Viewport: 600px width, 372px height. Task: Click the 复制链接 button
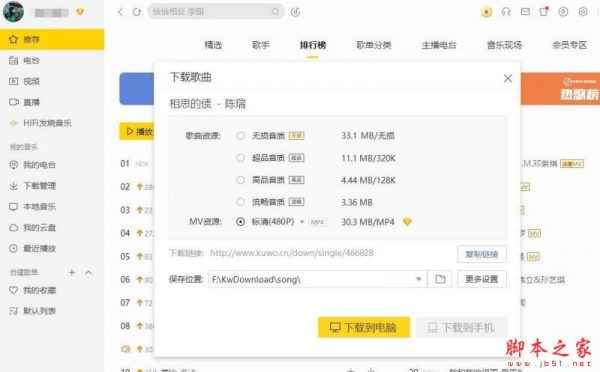[482, 254]
